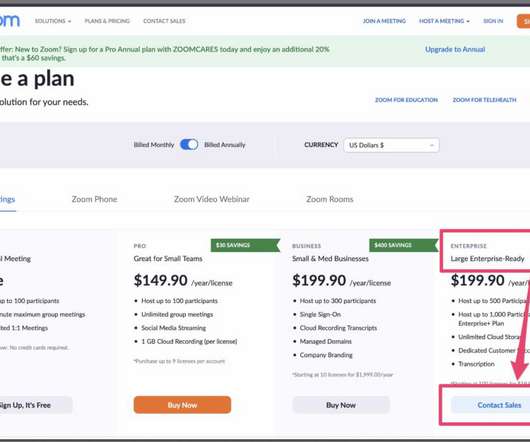This screenshot has height=442, width=530.
Task: Expand Host a Meeting menu
Action: pyautogui.click(x=444, y=21)
